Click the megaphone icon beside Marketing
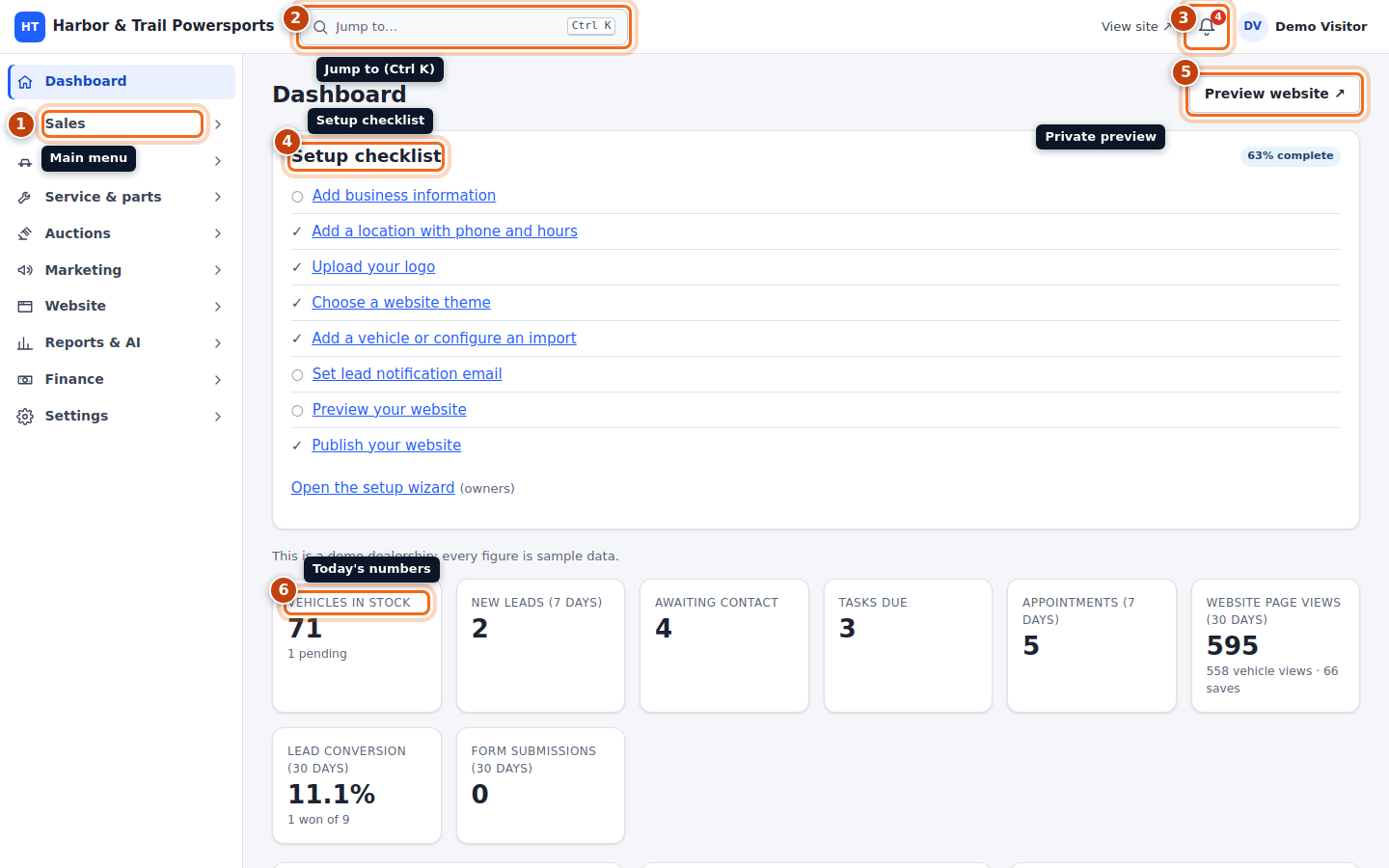Image resolution: width=1389 pixels, height=868 pixels. [x=25, y=270]
